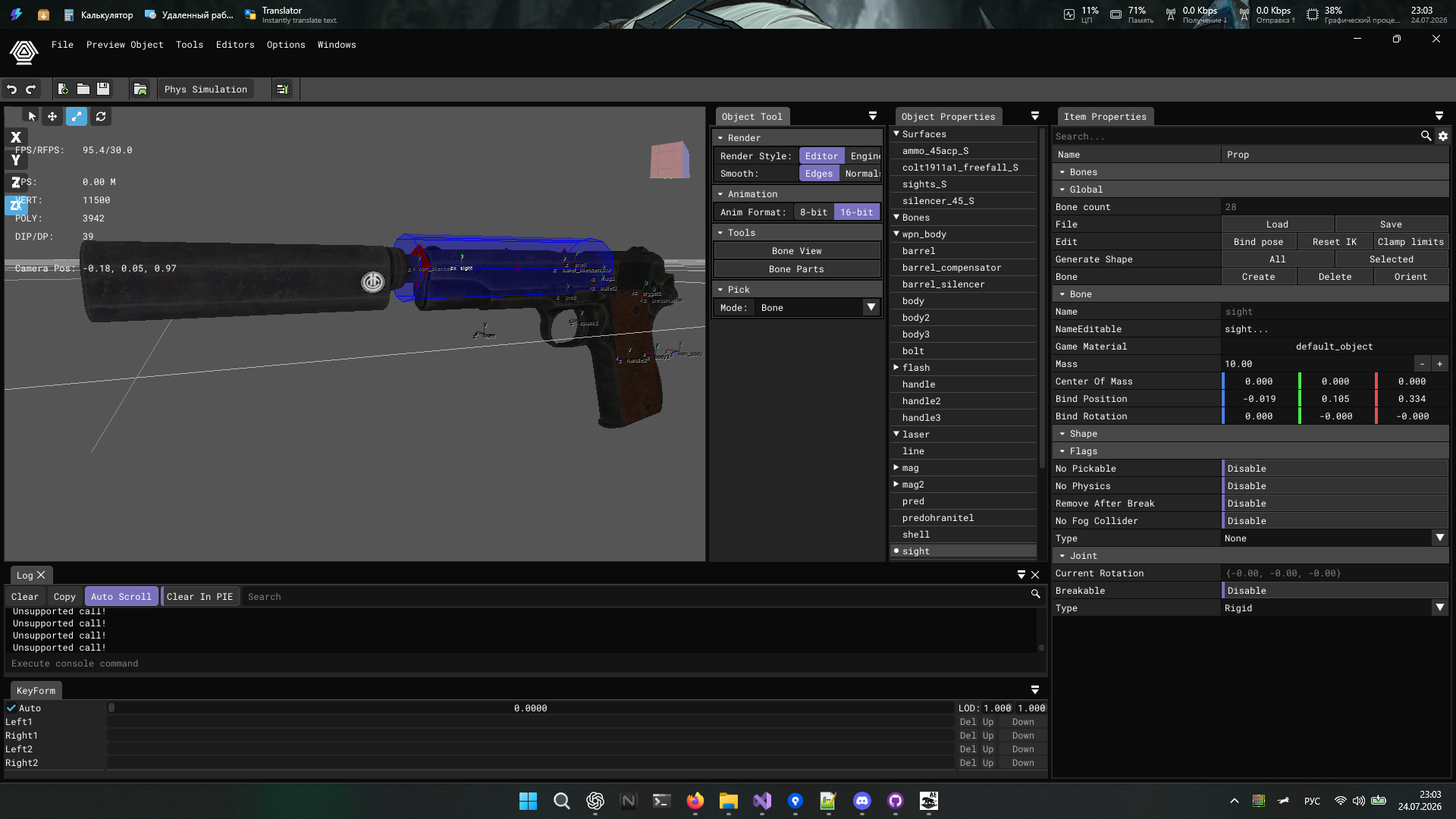Open the game folder icon
1456x819 pixels.
(140, 89)
